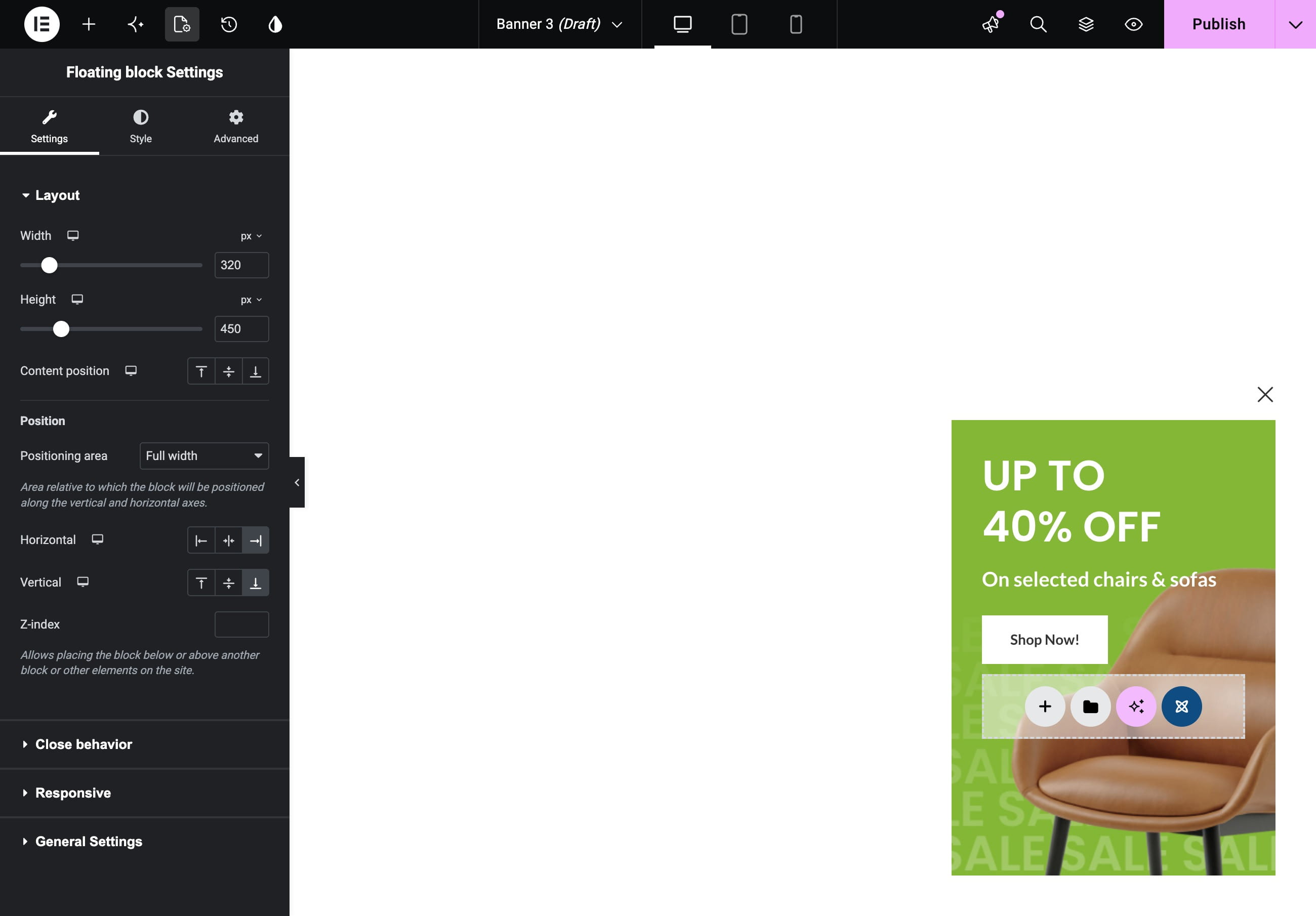
Task: Open the Elementor logo menu
Action: pos(42,24)
